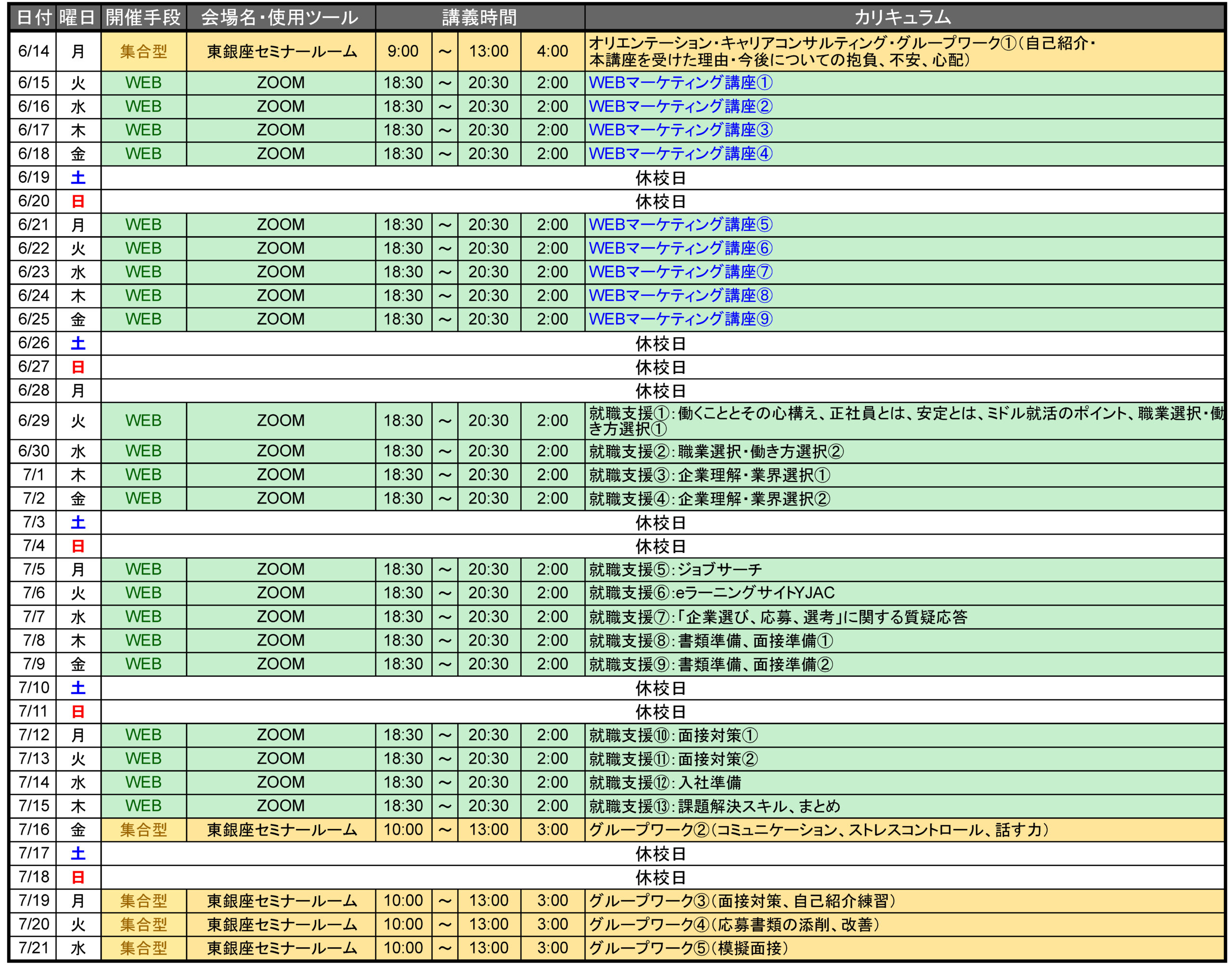Click the 就職支援① curriculum cell
Image resolution: width=1232 pixels, height=965 pixels.
pos(904,421)
